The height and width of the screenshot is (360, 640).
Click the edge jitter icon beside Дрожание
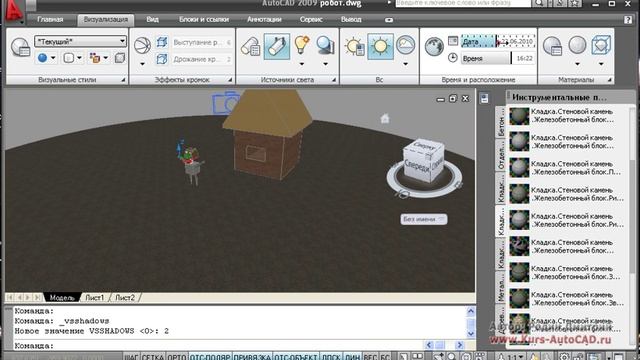(x=162, y=59)
